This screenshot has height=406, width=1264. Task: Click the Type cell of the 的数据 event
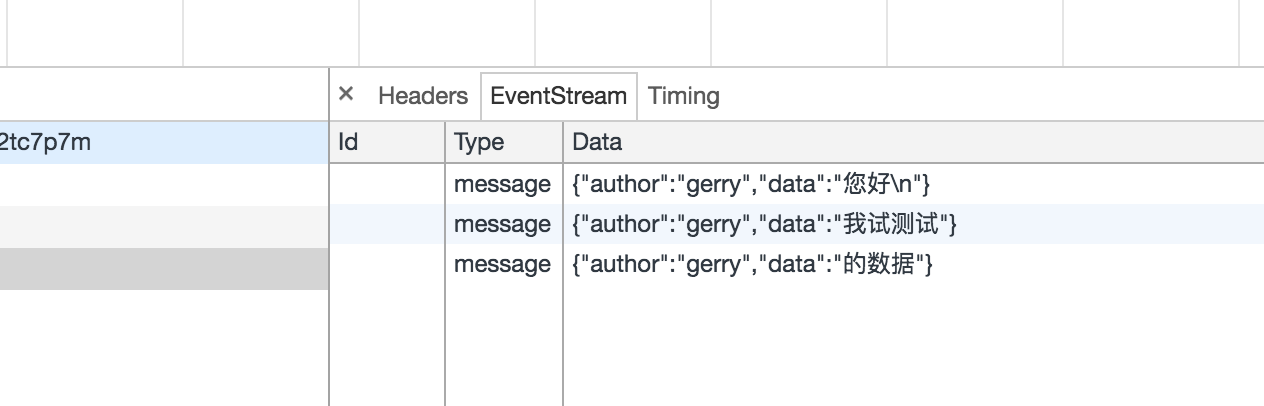(x=502, y=264)
